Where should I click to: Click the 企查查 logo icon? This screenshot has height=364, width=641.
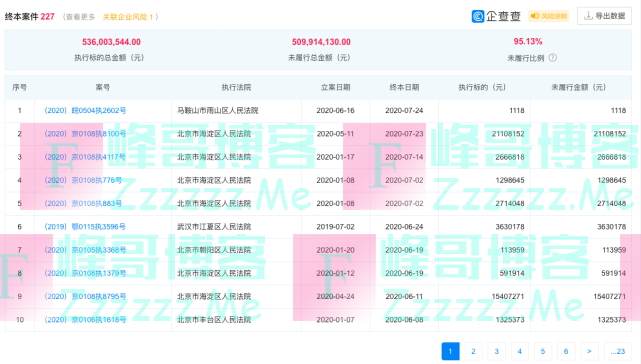point(477,16)
